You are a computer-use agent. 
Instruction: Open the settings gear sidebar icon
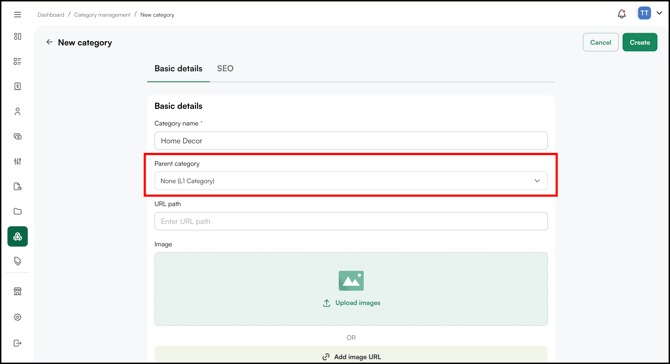[18, 317]
